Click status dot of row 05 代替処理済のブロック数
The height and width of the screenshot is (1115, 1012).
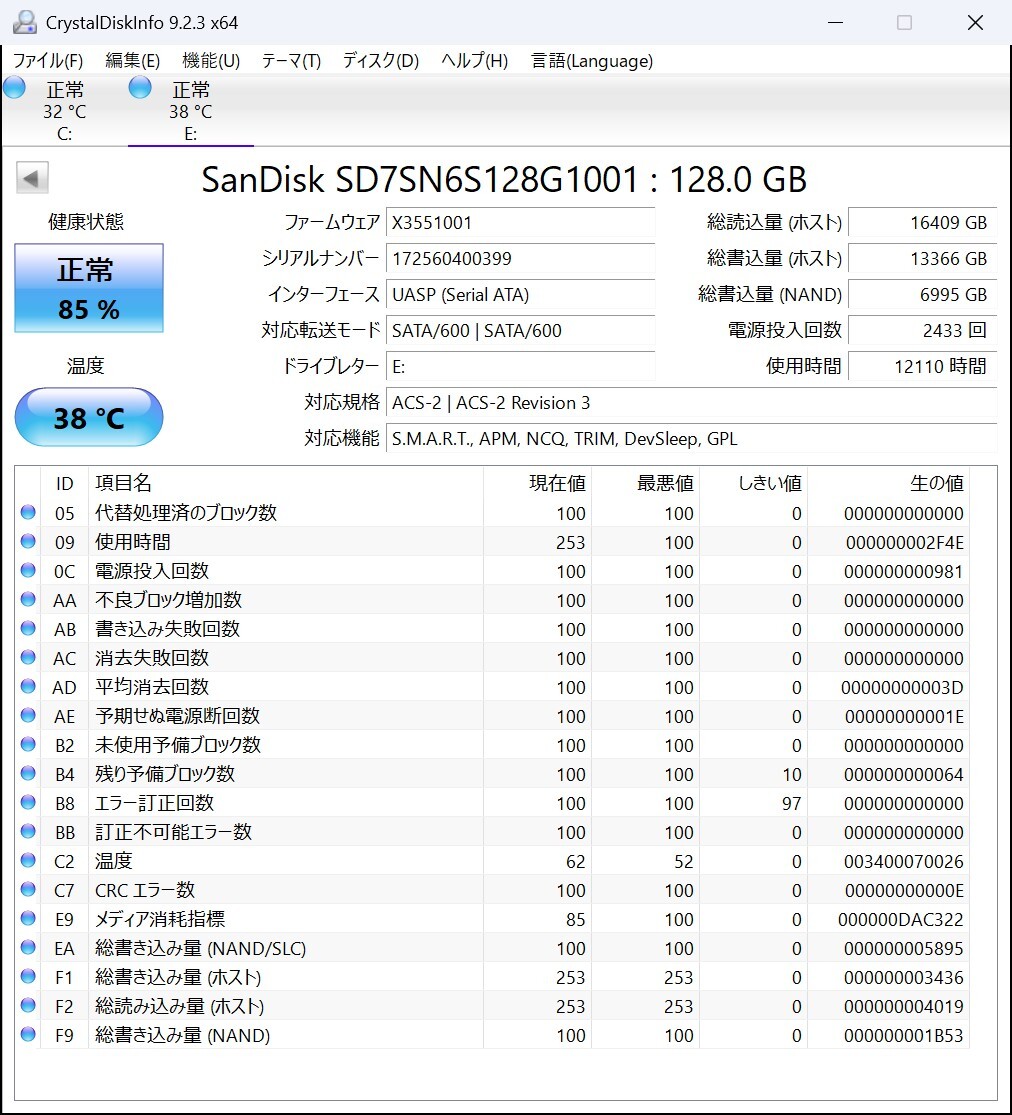coord(28,512)
